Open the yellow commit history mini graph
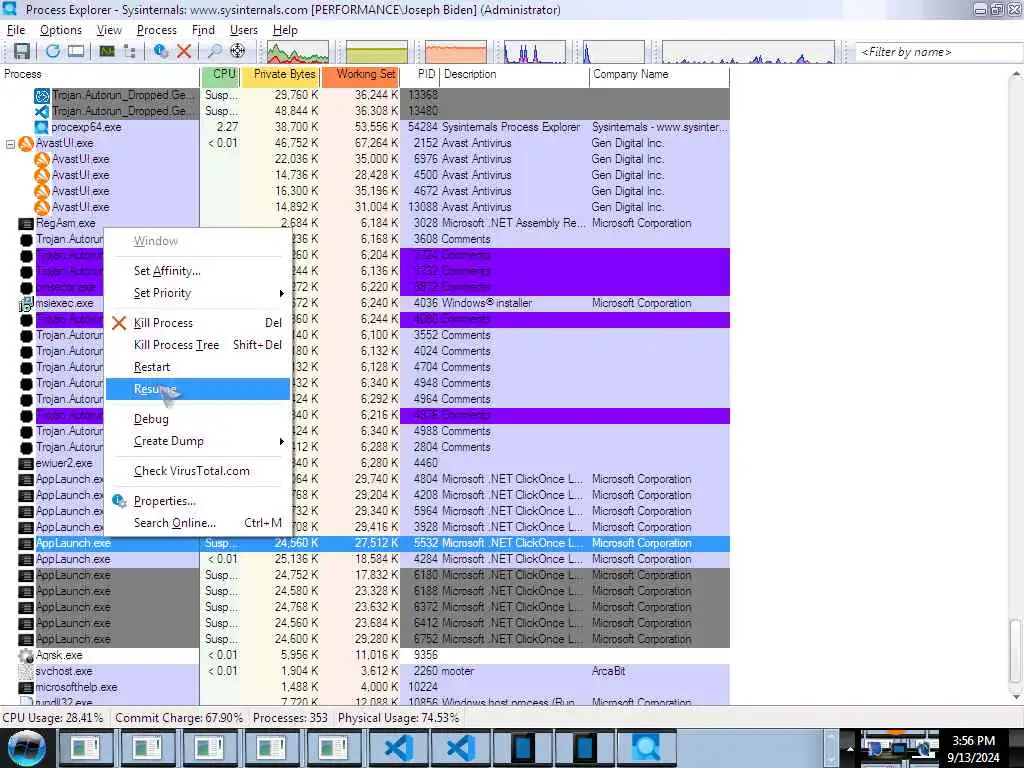Image resolution: width=1024 pixels, height=768 pixels. click(377, 52)
